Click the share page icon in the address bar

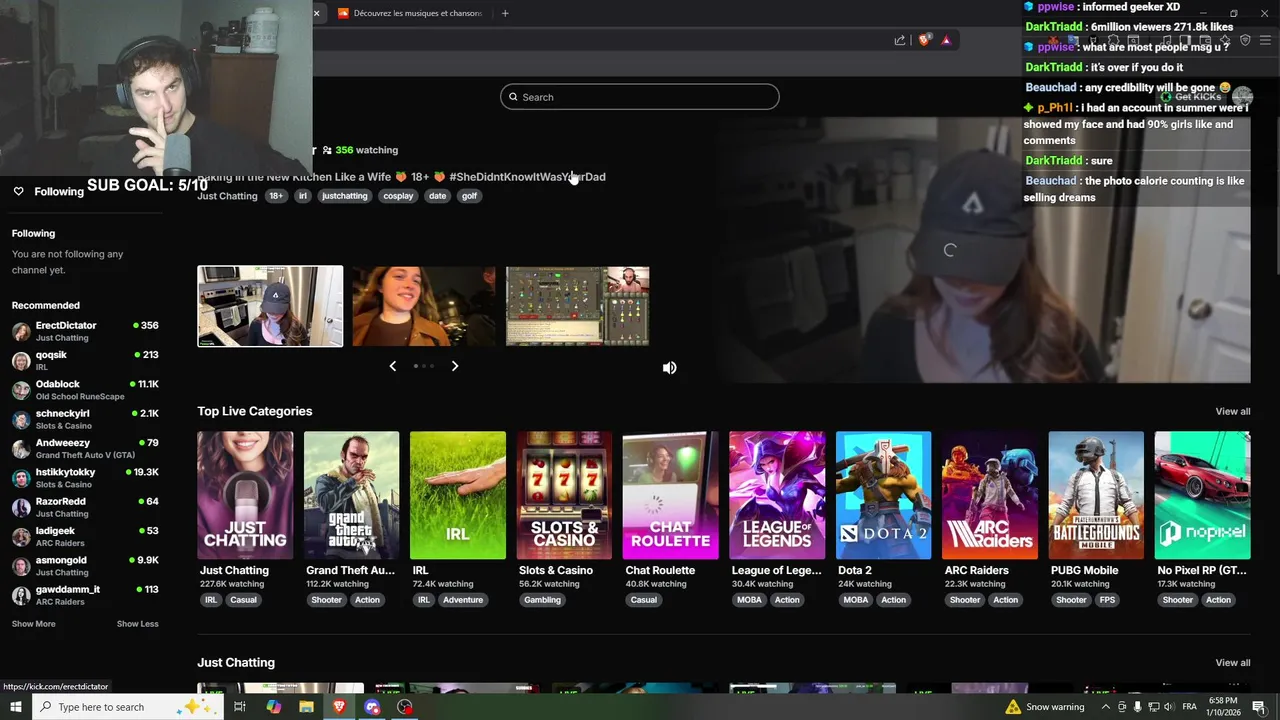900,40
